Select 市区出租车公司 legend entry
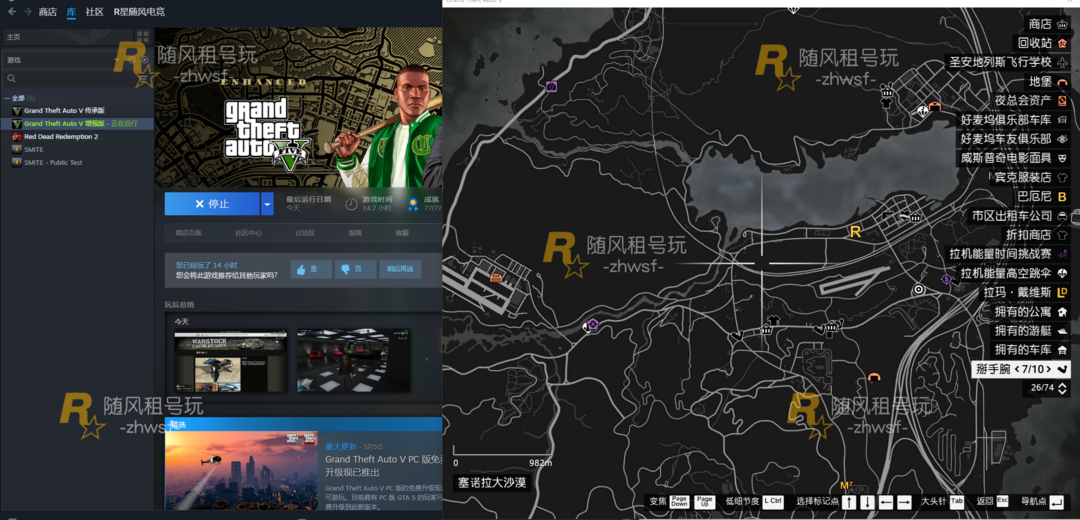Viewport: 1080px width, 520px height. [1020, 216]
